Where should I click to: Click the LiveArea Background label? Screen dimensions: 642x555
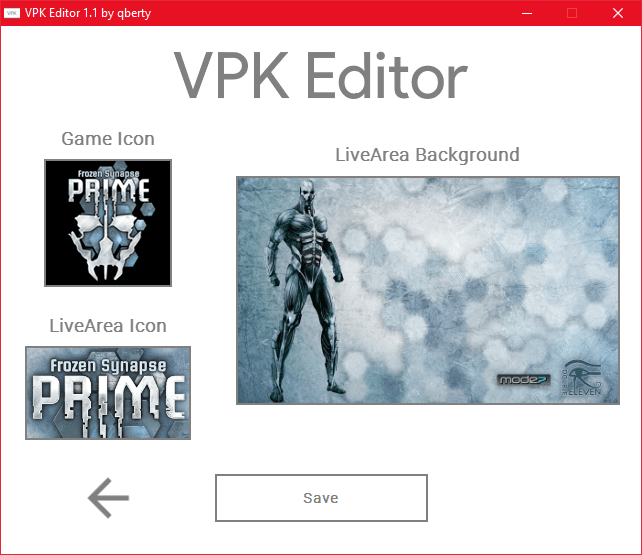pyautogui.click(x=427, y=155)
